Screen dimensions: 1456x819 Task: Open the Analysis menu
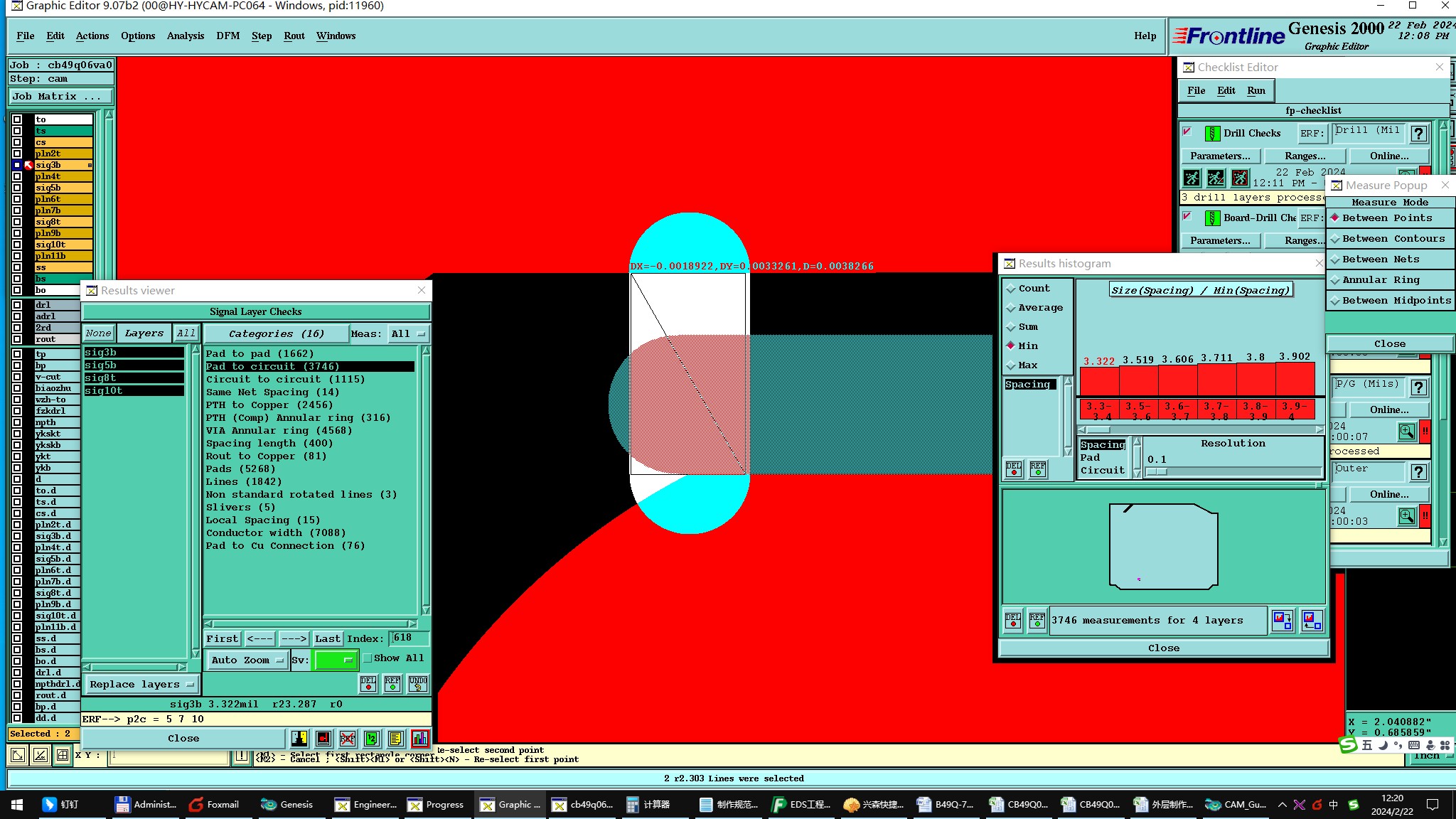[185, 36]
